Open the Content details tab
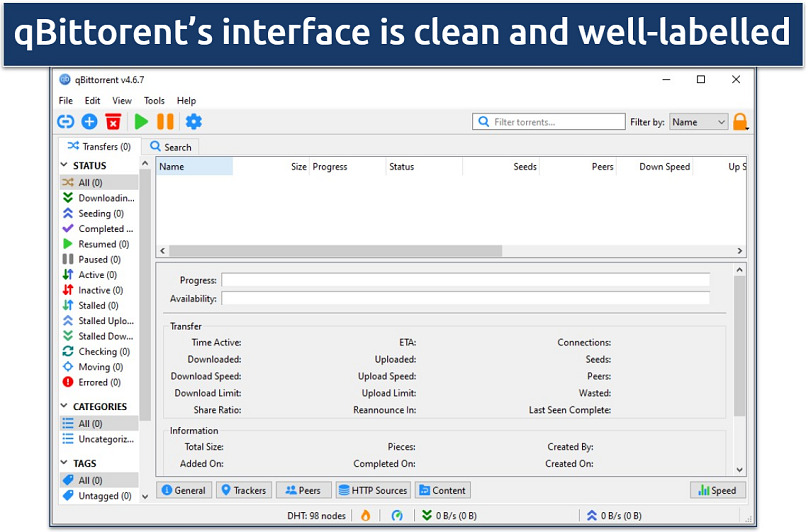 [443, 490]
